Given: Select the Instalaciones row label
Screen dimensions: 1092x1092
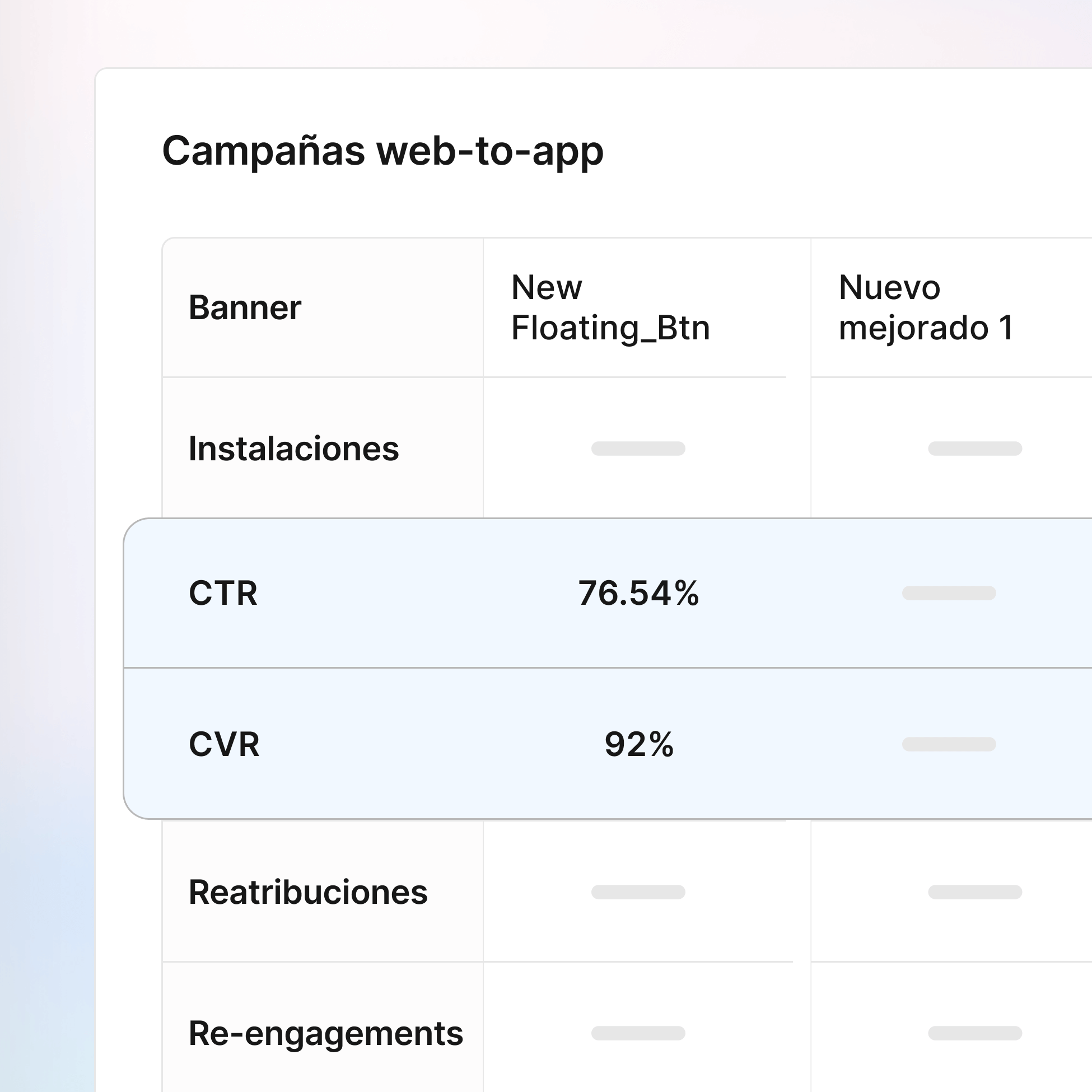Looking at the screenshot, I should (x=294, y=449).
